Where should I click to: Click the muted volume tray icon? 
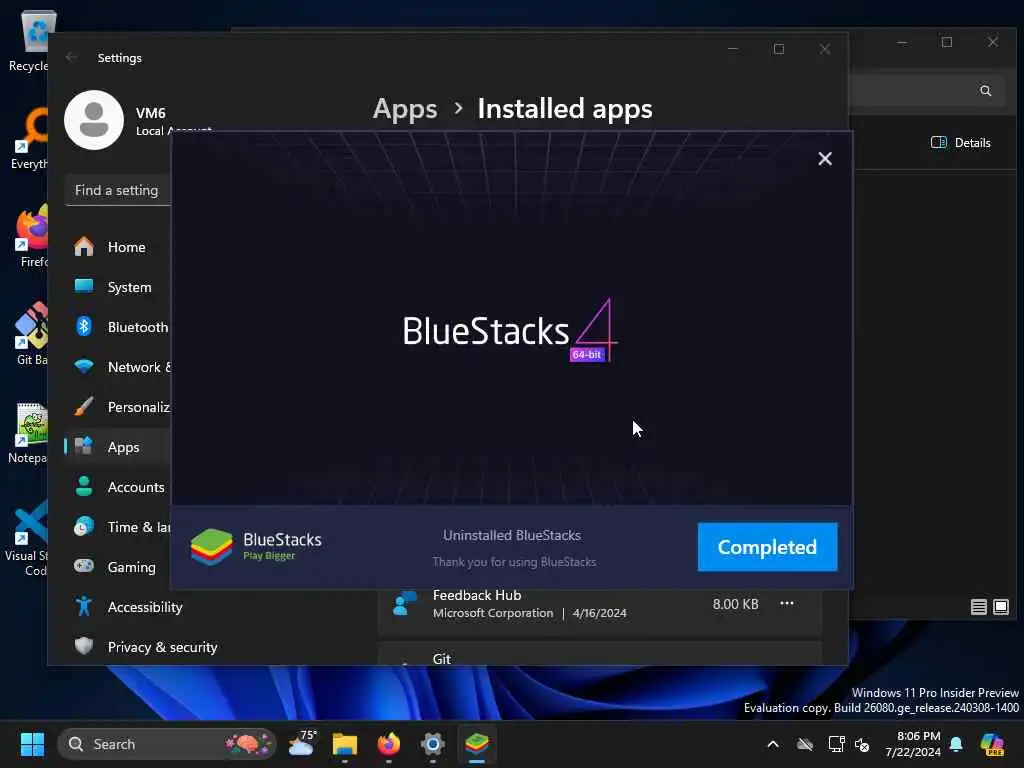click(x=863, y=744)
